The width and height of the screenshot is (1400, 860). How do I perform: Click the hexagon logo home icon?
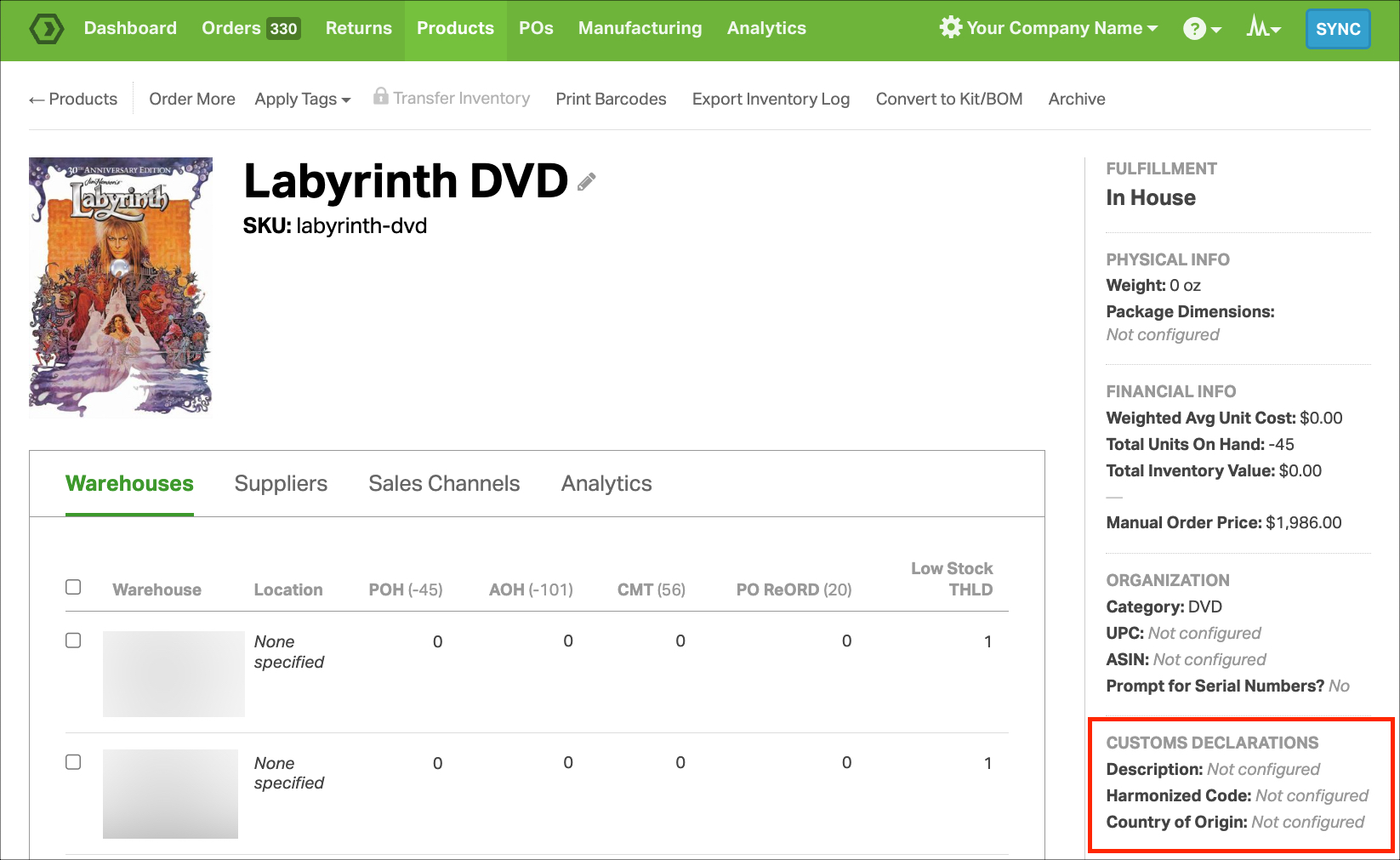[x=46, y=29]
